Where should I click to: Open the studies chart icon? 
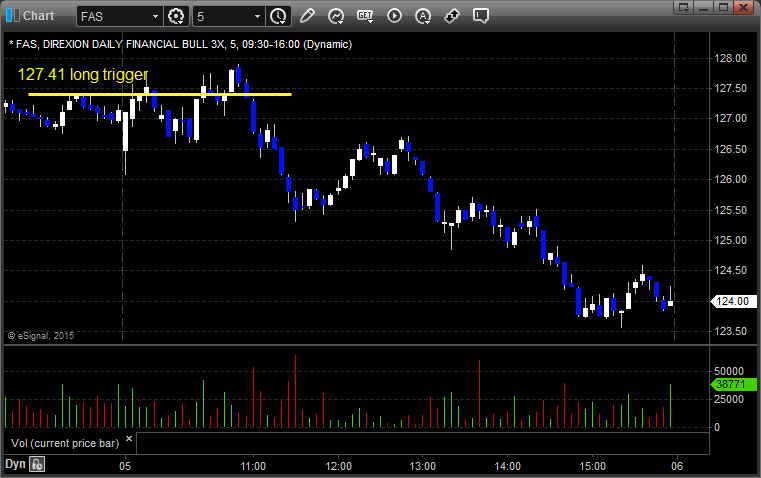pyautogui.click(x=336, y=16)
